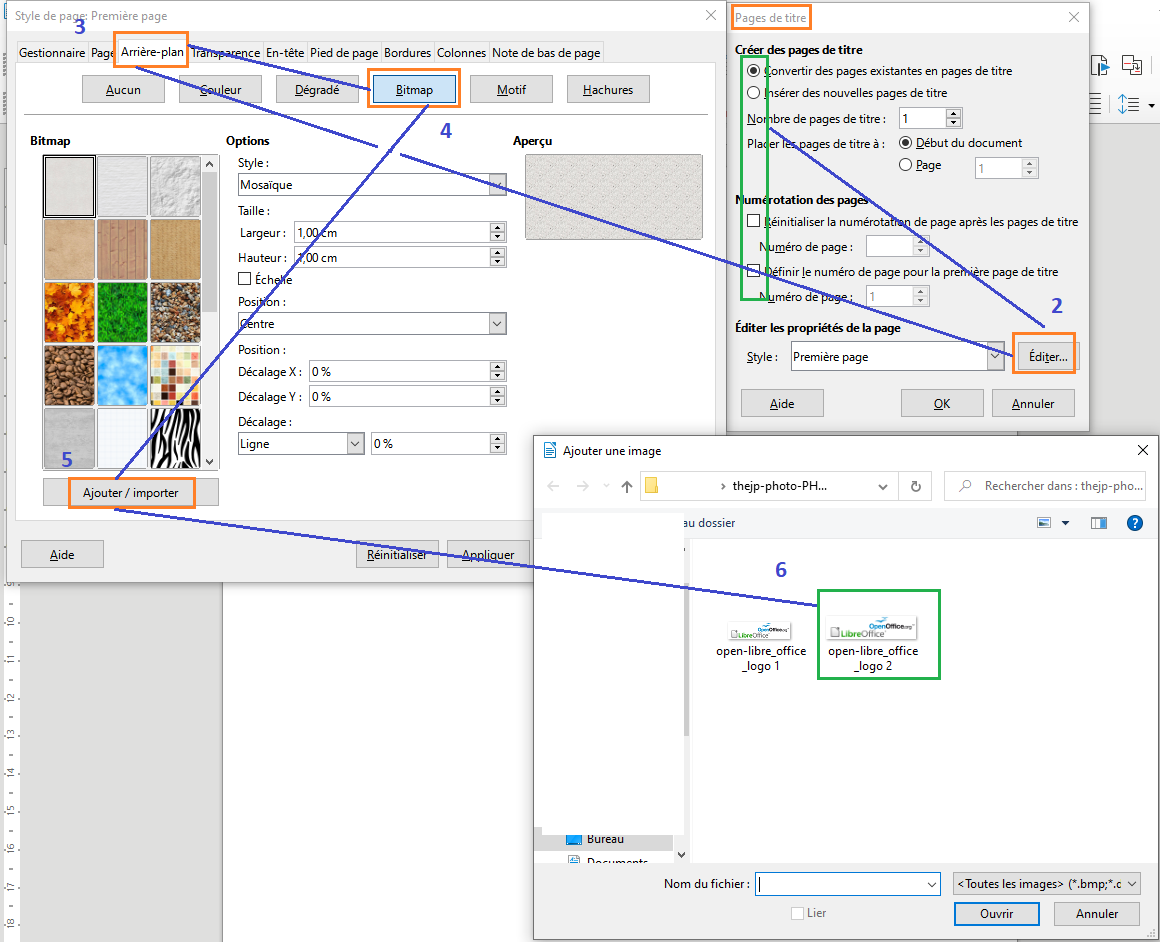Open the view mode dropdown arrow

pyautogui.click(x=1065, y=523)
